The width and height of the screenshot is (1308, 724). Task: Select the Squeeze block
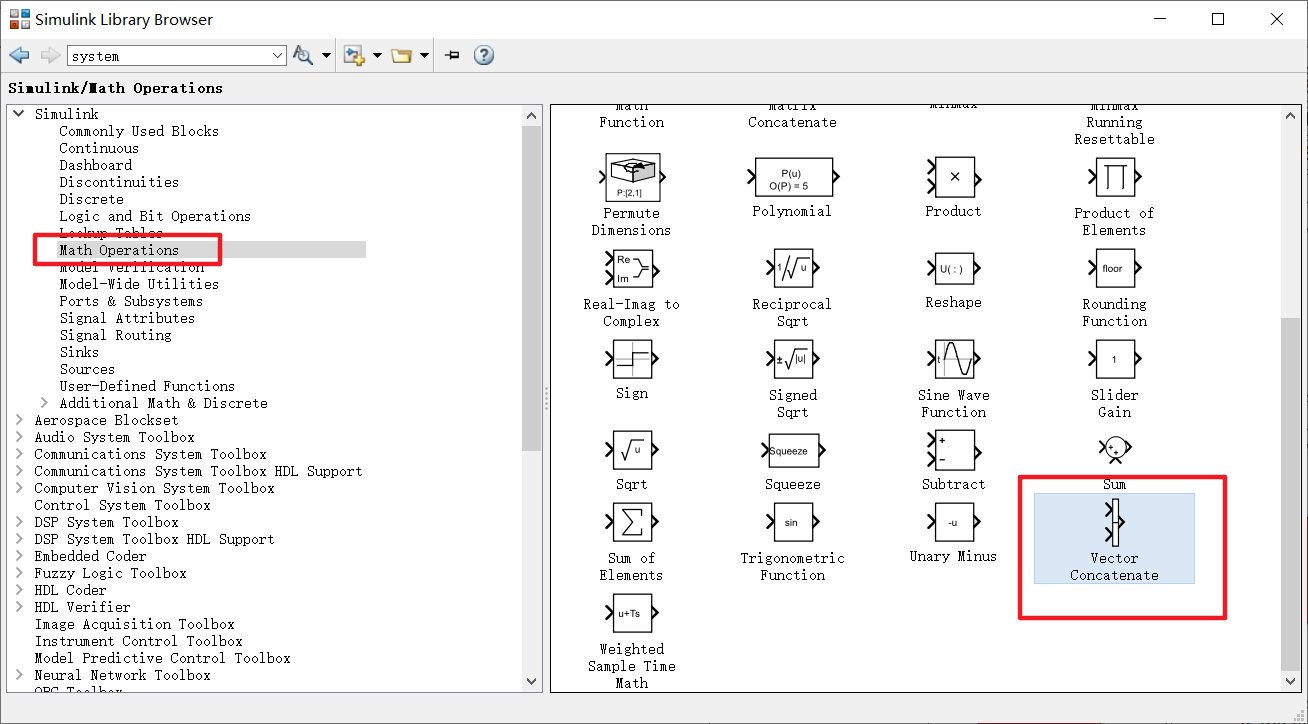click(x=792, y=450)
